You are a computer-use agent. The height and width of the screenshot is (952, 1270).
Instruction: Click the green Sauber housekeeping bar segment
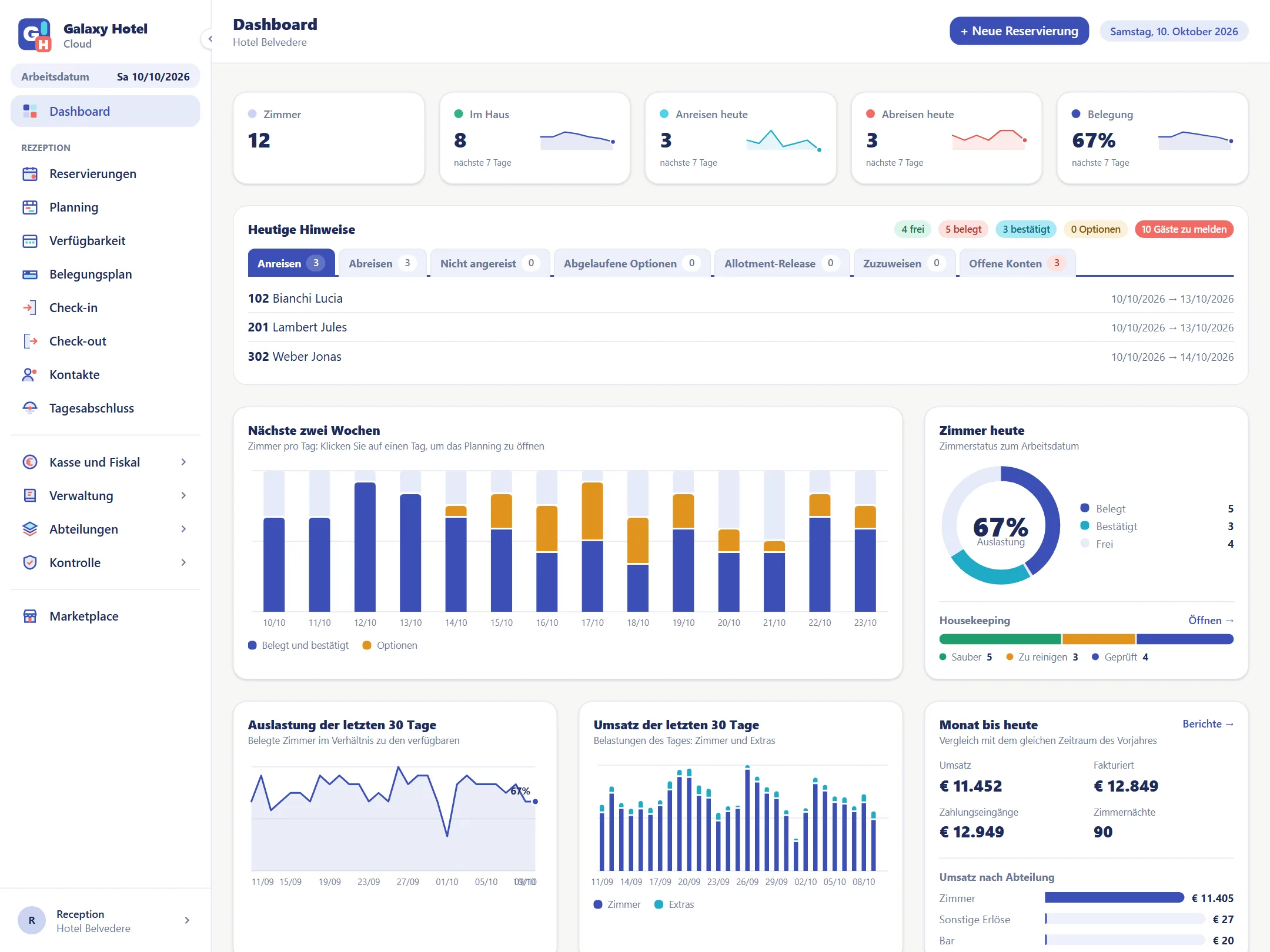click(1000, 639)
